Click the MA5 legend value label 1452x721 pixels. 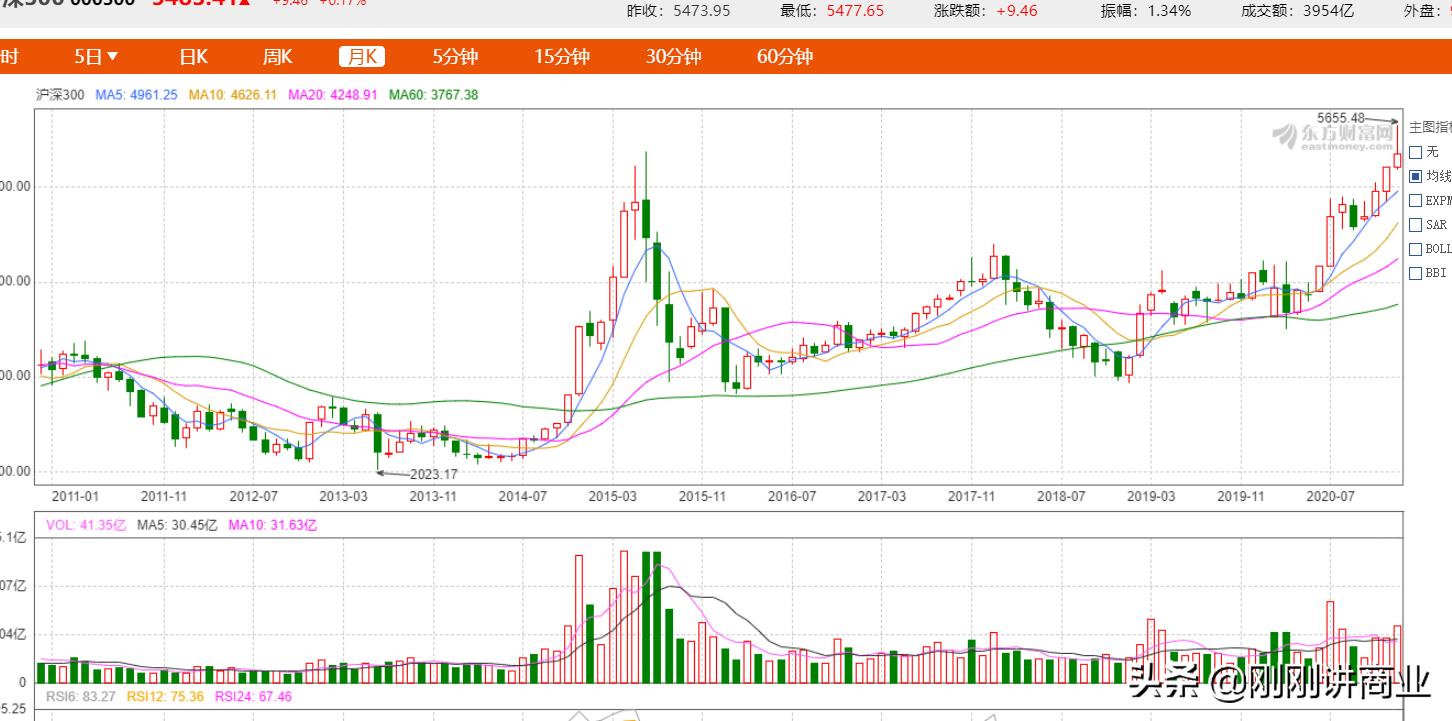coord(136,95)
